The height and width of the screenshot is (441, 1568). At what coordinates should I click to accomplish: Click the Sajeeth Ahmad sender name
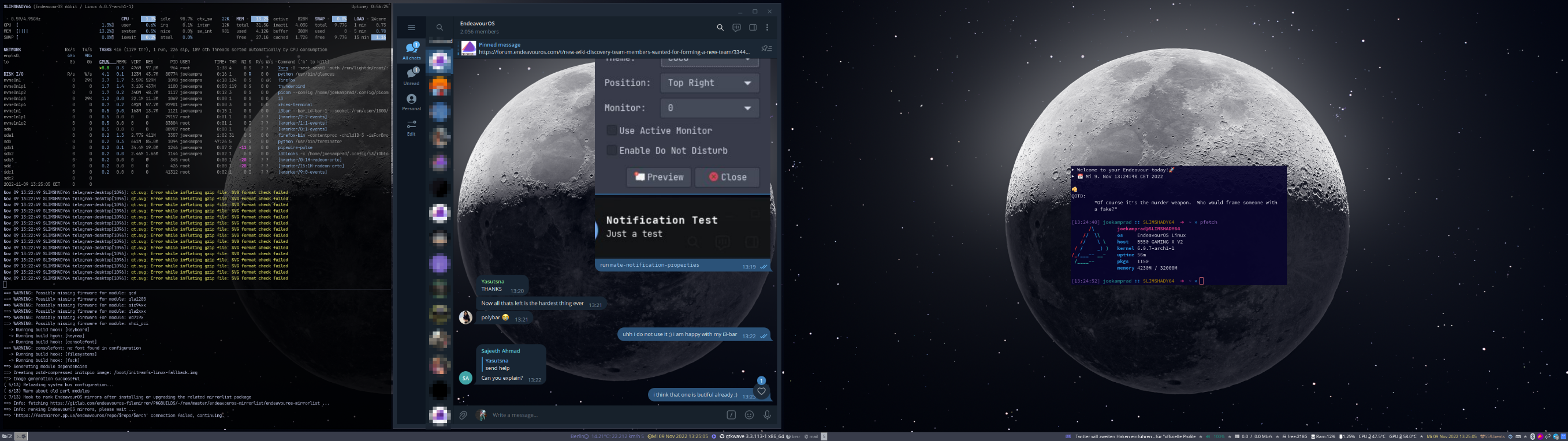[500, 351]
